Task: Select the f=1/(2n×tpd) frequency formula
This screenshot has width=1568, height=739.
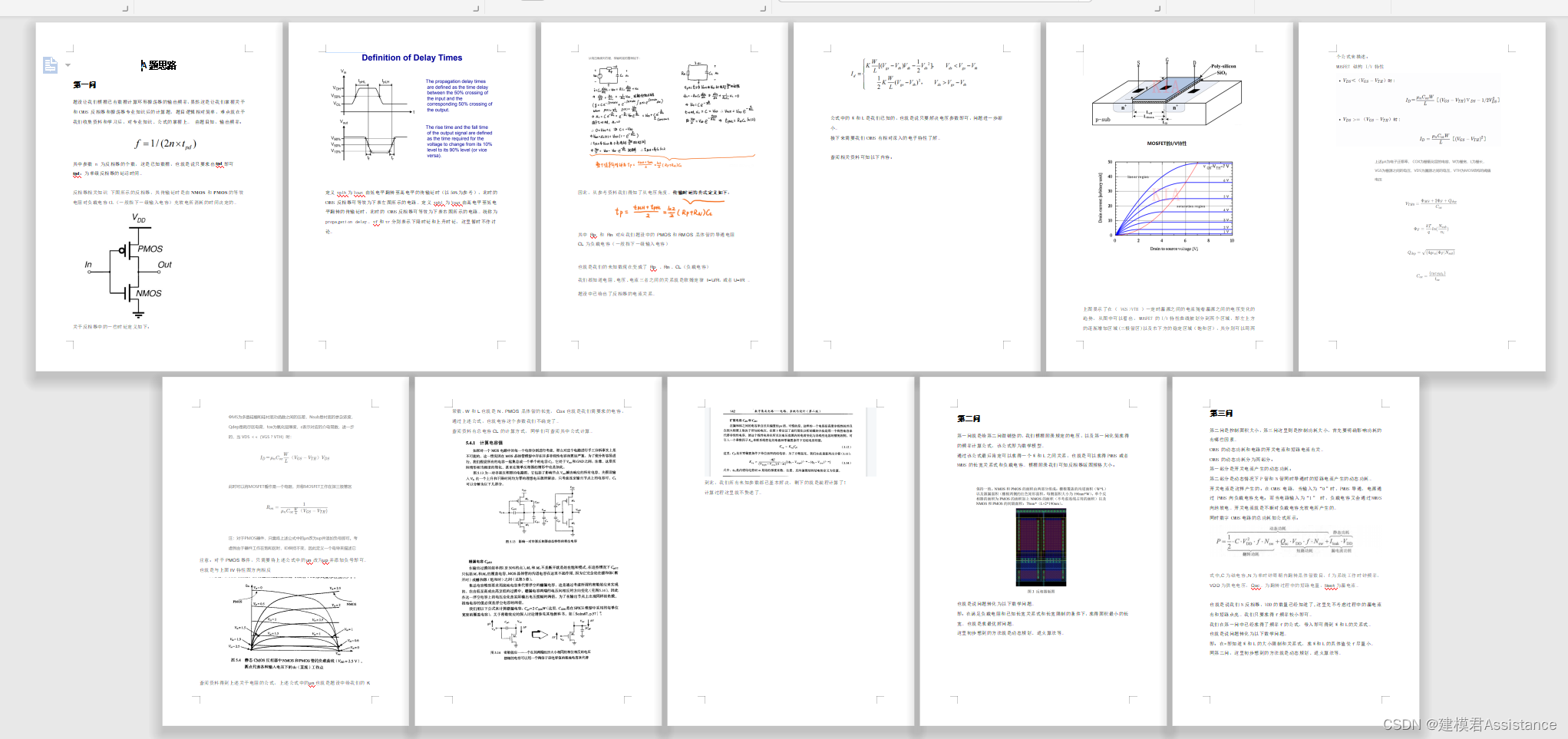Action: 165,144
